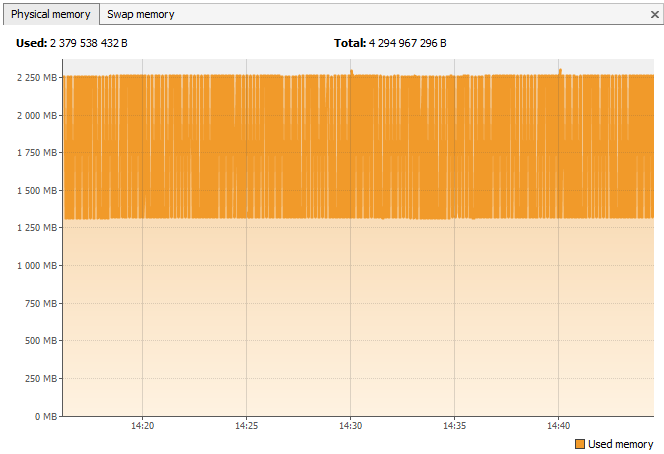The width and height of the screenshot is (664, 454).
Task: Click the memory spike peak near 14:40
Action: tap(560, 71)
